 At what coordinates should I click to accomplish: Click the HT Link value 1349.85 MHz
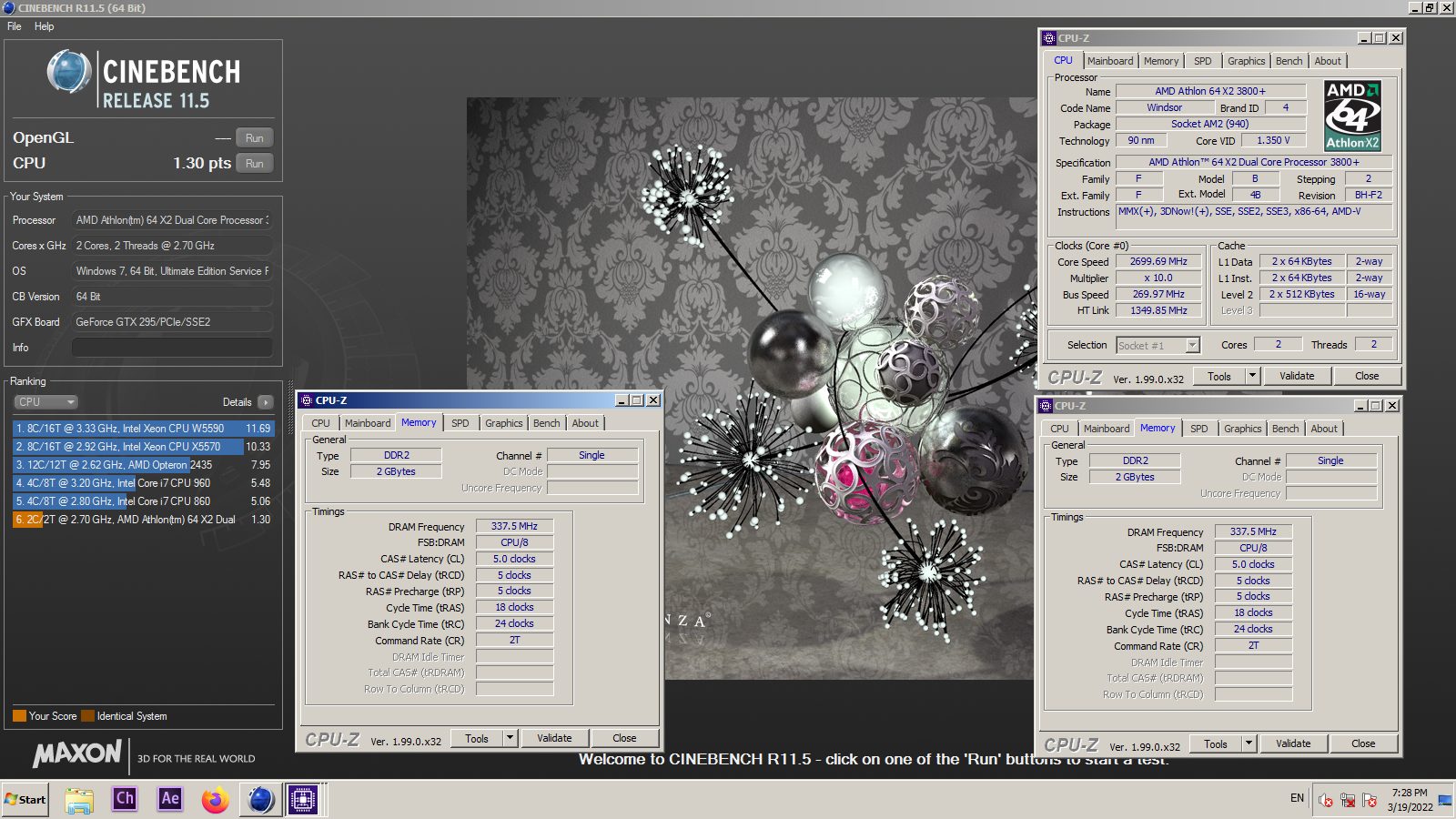click(x=1158, y=310)
